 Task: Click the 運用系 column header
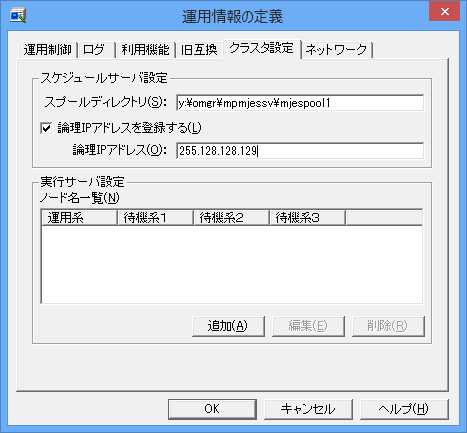[79, 218]
